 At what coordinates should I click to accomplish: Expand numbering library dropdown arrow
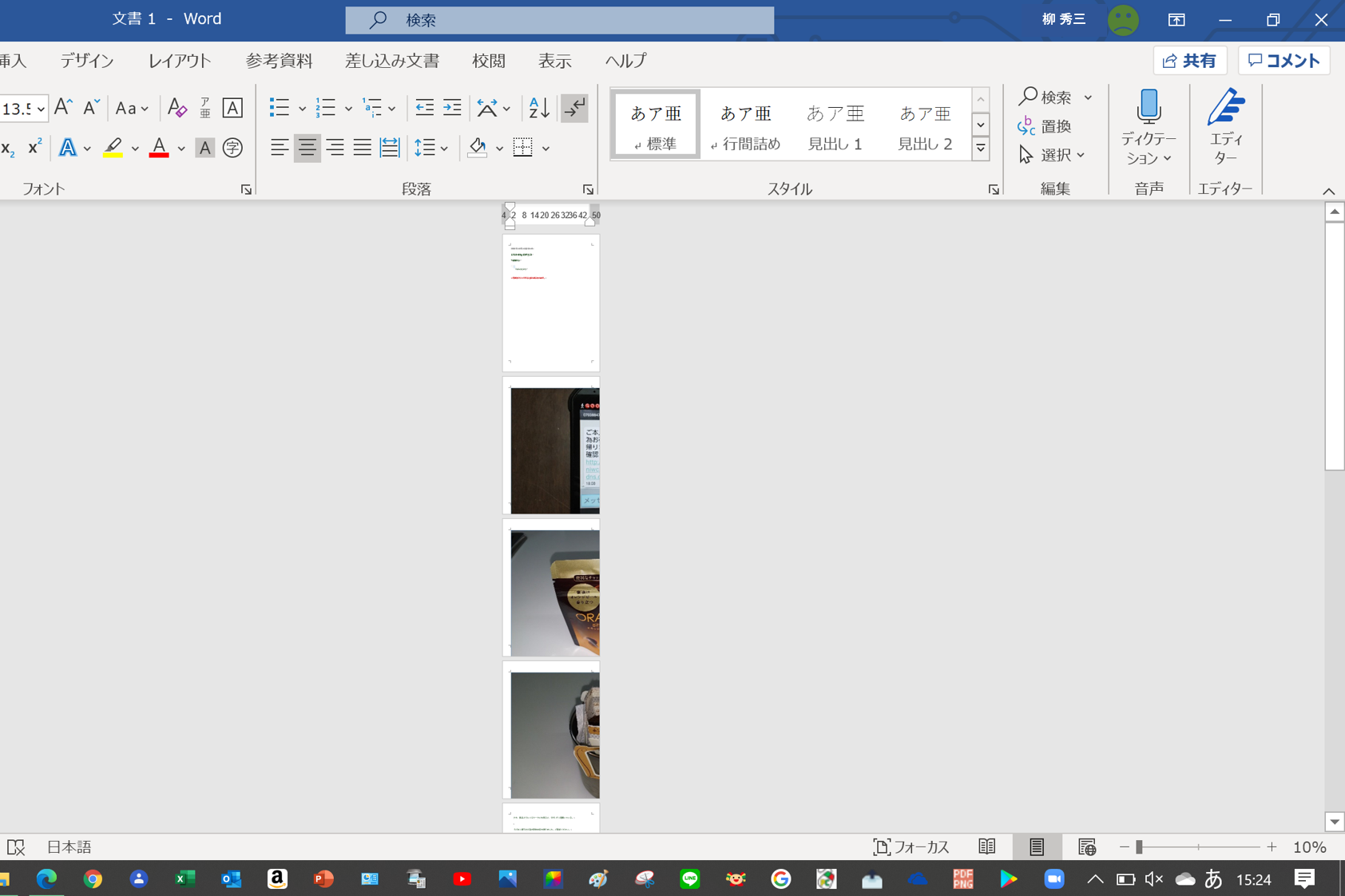(348, 109)
